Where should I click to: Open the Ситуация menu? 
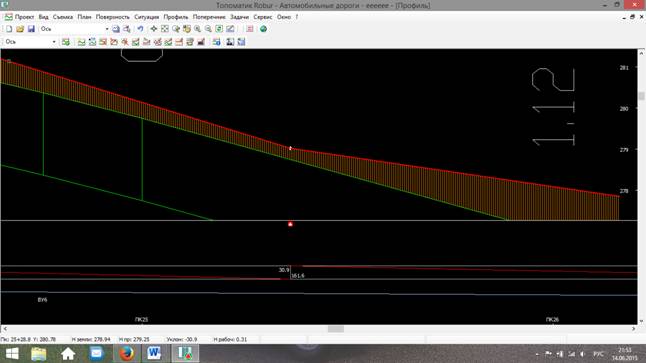point(146,17)
